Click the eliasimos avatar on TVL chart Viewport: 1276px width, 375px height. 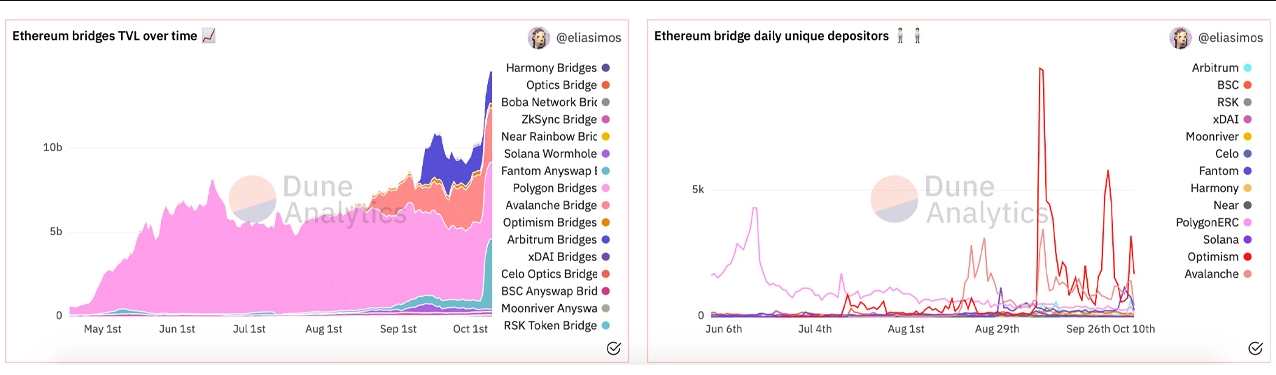[x=539, y=38]
